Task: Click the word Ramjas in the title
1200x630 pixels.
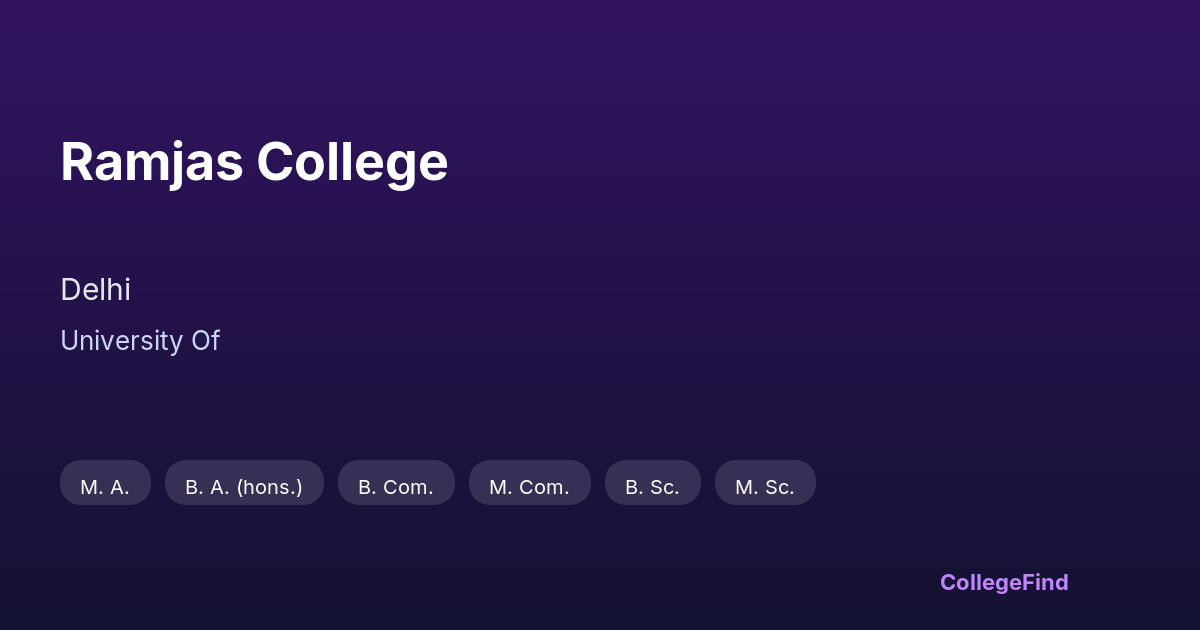Action: tap(152, 162)
